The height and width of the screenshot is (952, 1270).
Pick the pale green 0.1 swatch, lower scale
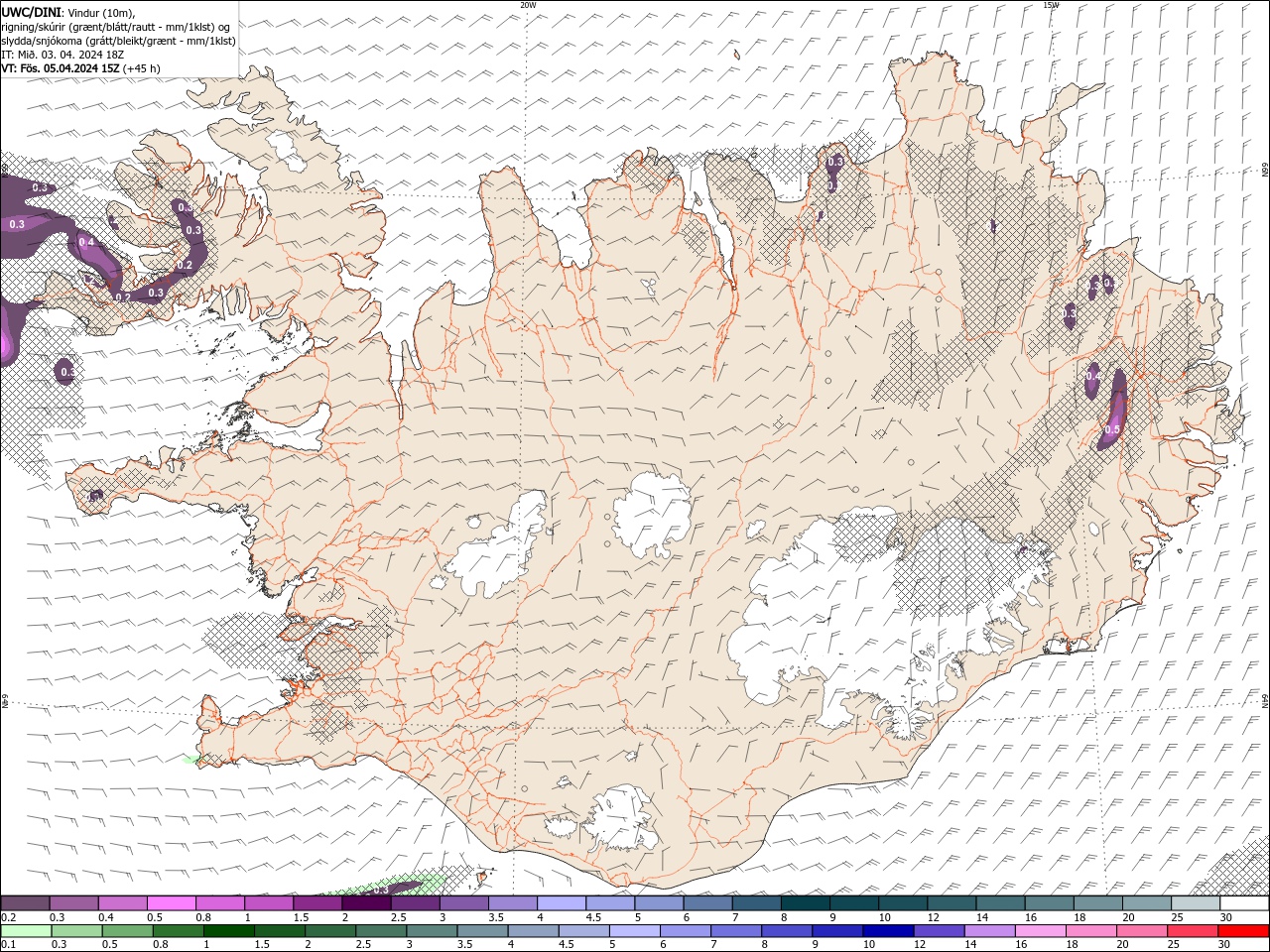tap(26, 931)
